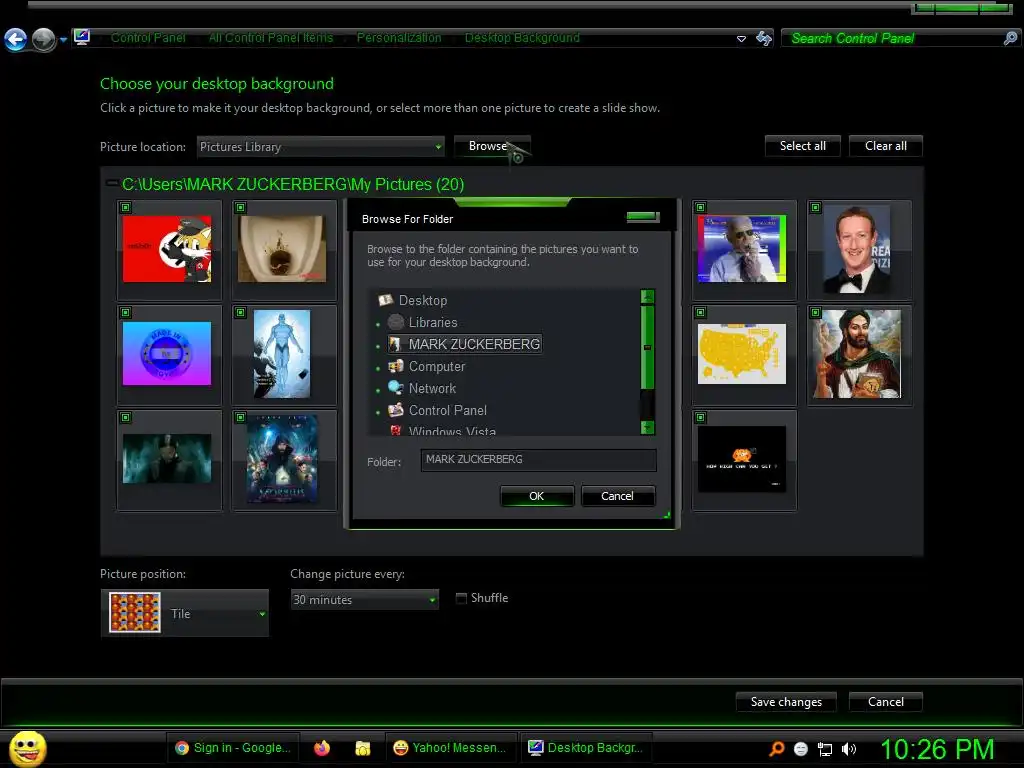Click the network tray icon
This screenshot has height=768, width=1024.
click(x=825, y=749)
